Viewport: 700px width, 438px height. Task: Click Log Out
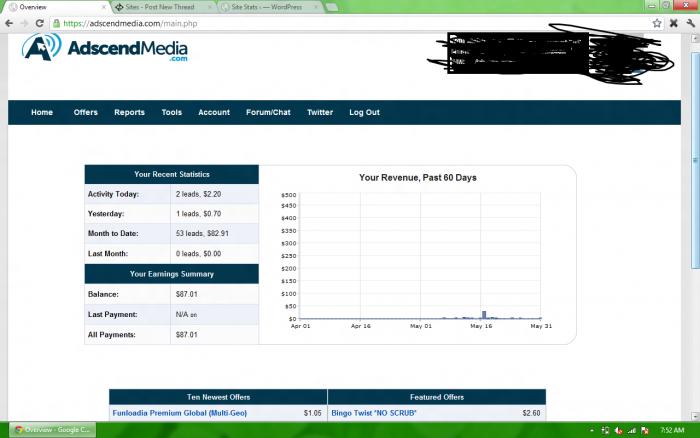tap(364, 113)
